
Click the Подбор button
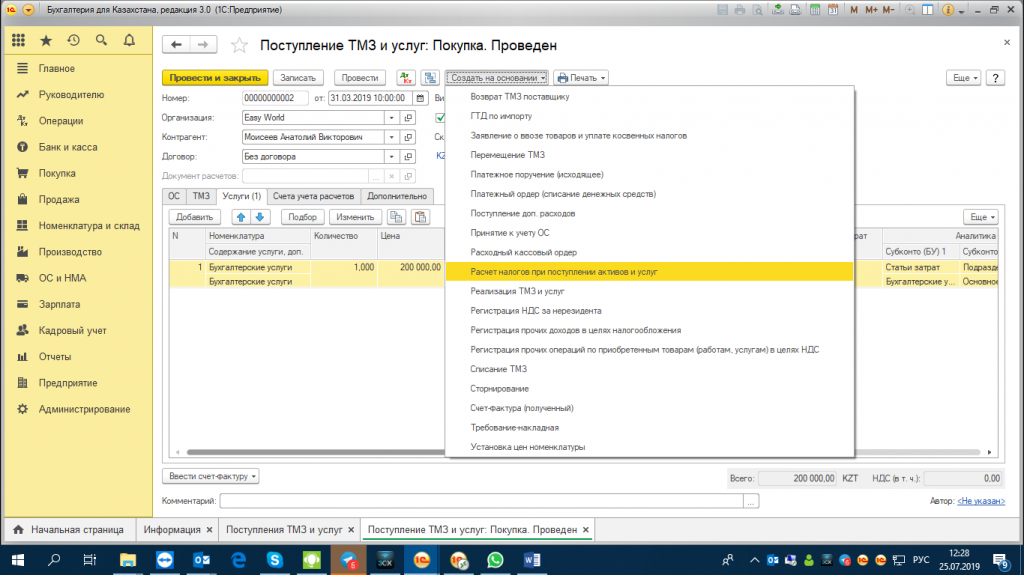302,217
